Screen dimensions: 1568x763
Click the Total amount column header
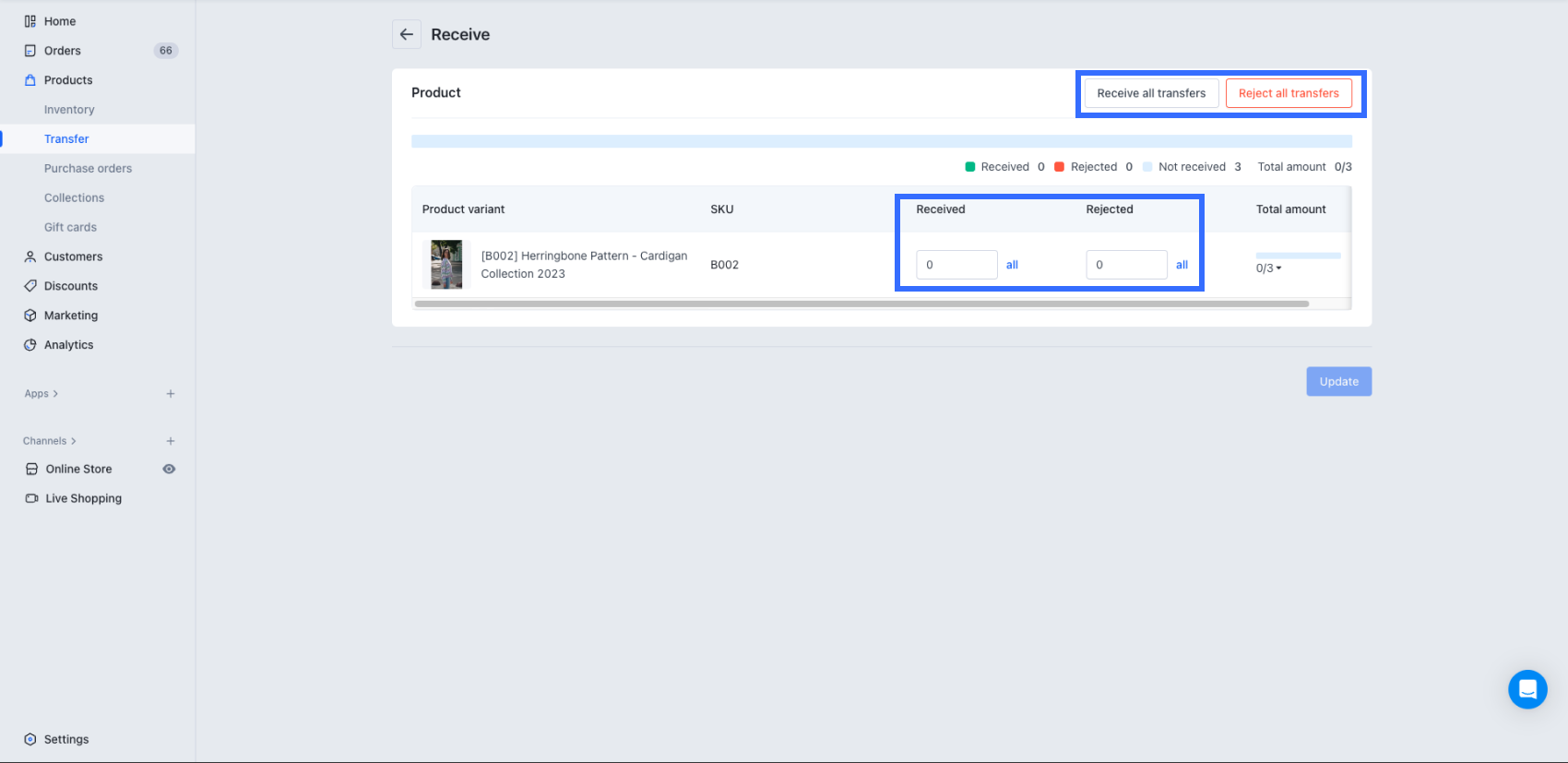tap(1290, 209)
